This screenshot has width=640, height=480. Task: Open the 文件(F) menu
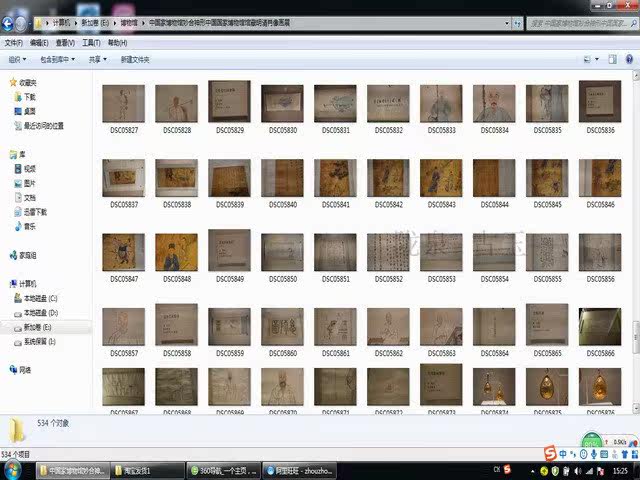point(13,43)
